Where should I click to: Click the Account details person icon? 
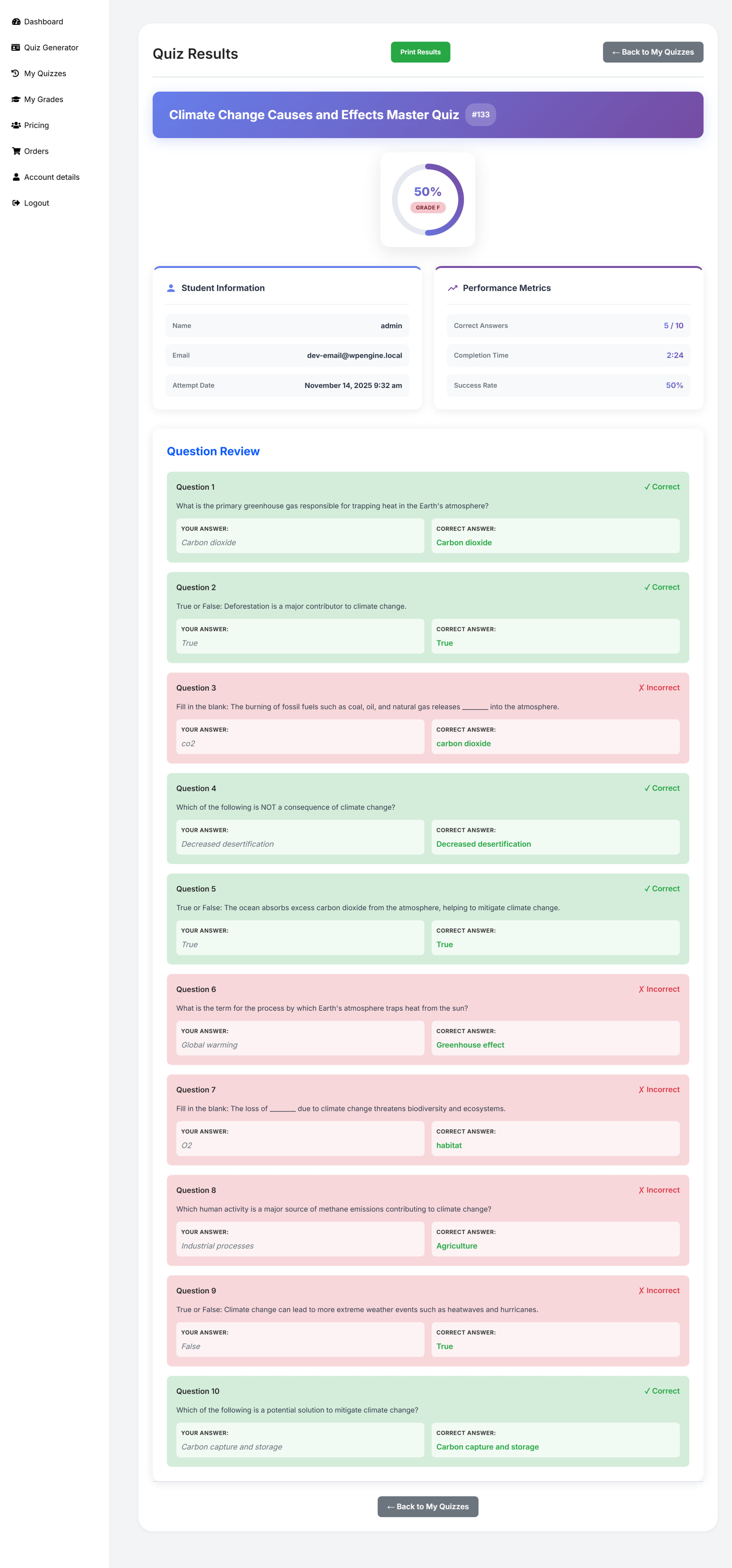(16, 177)
